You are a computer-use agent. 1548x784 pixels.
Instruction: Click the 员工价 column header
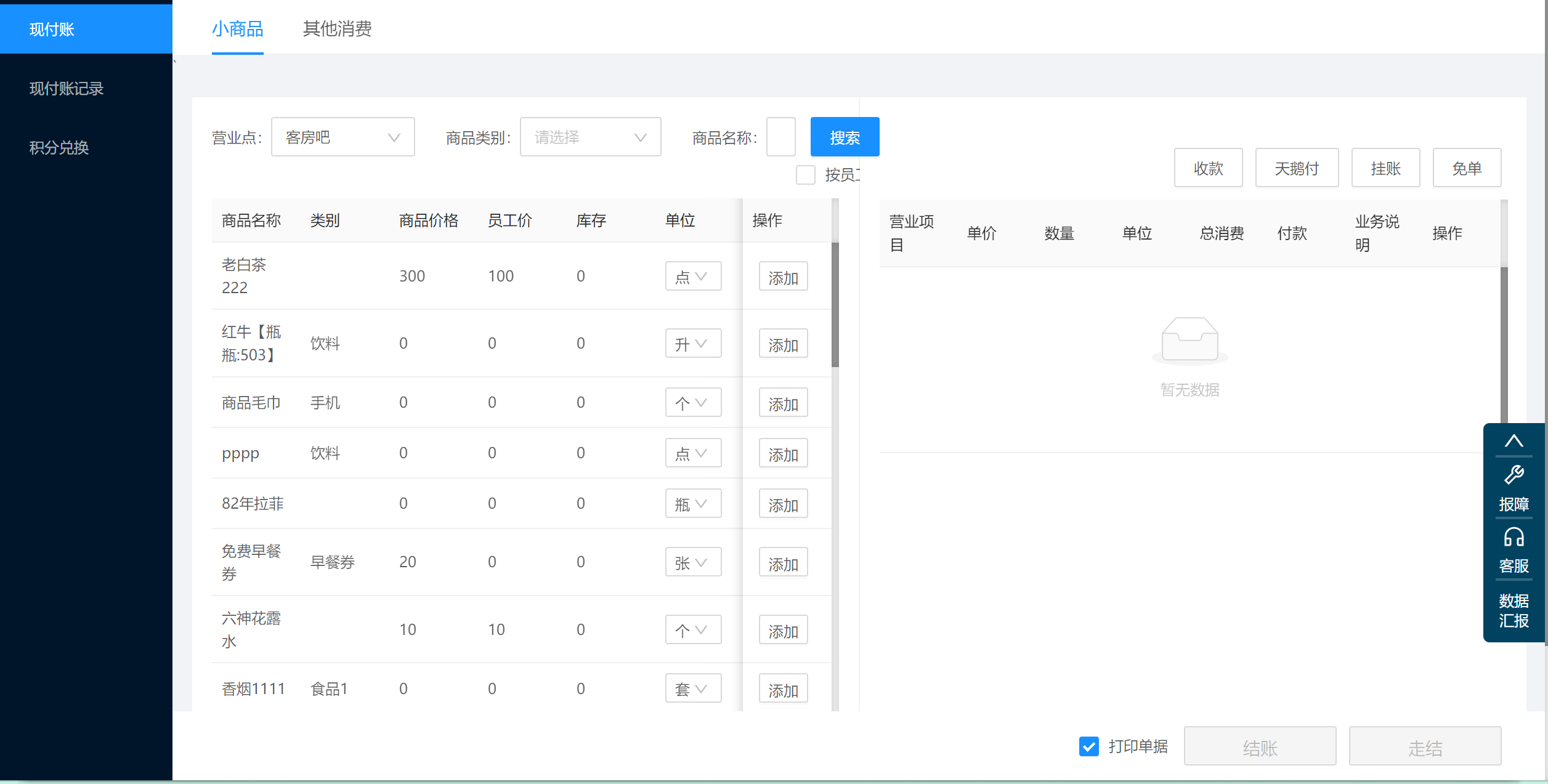[510, 220]
